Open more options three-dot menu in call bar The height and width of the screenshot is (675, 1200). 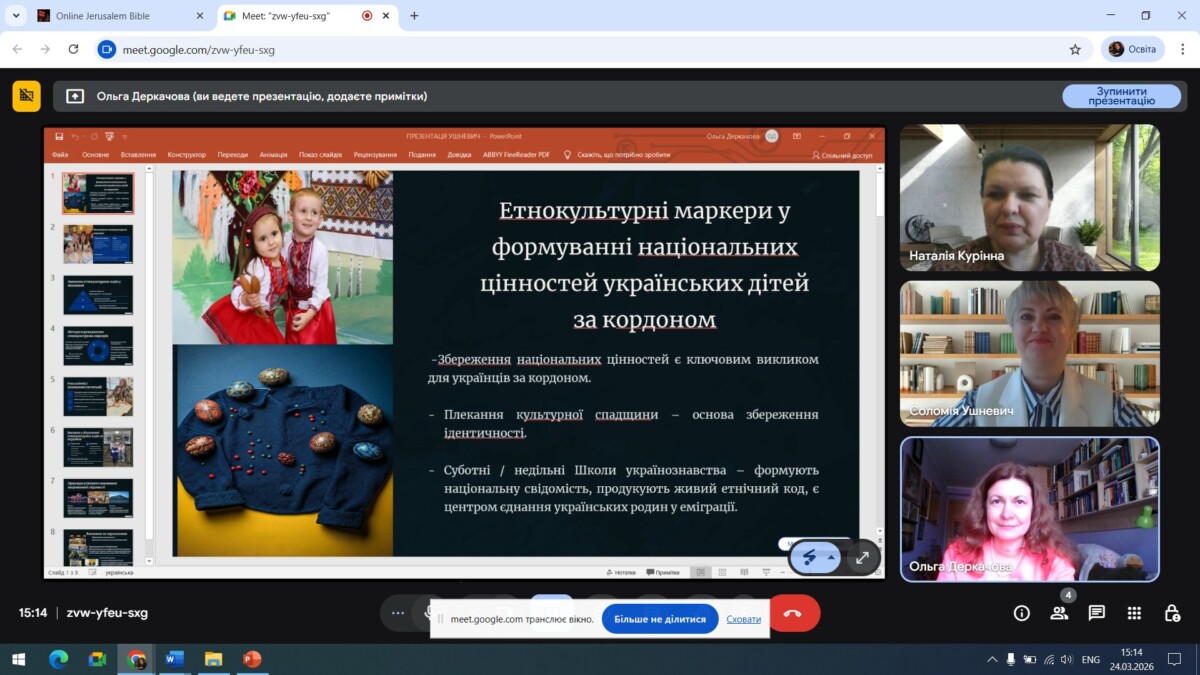398,613
